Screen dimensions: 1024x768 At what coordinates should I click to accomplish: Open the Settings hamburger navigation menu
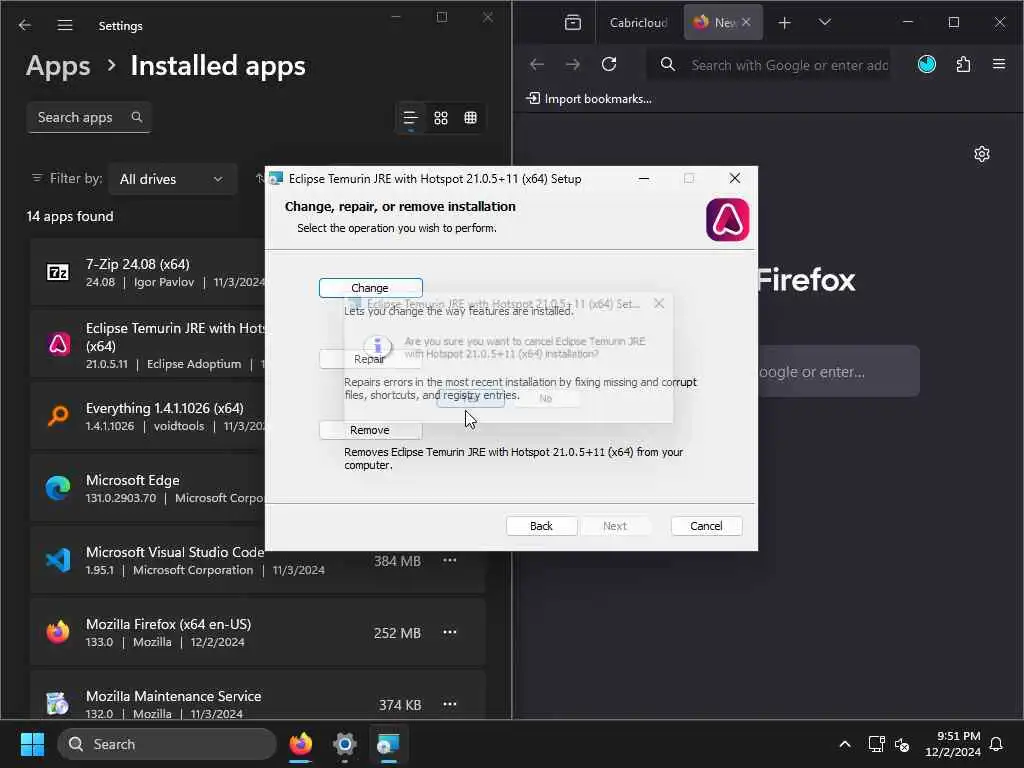[65, 25]
